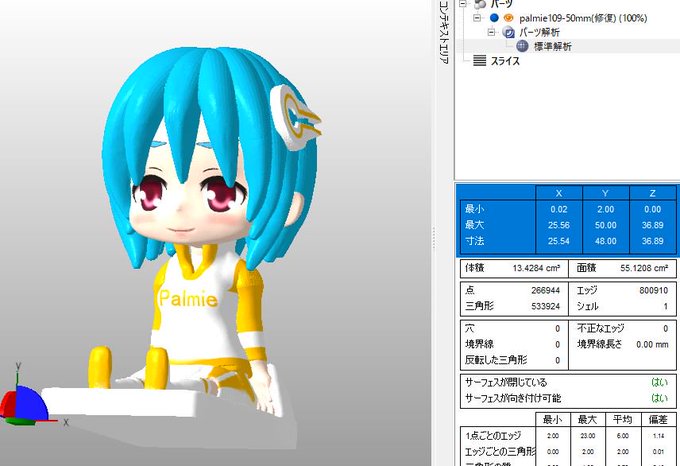Click the サーフェスが向き付け可能 label
680x466 pixels.
tap(513, 398)
